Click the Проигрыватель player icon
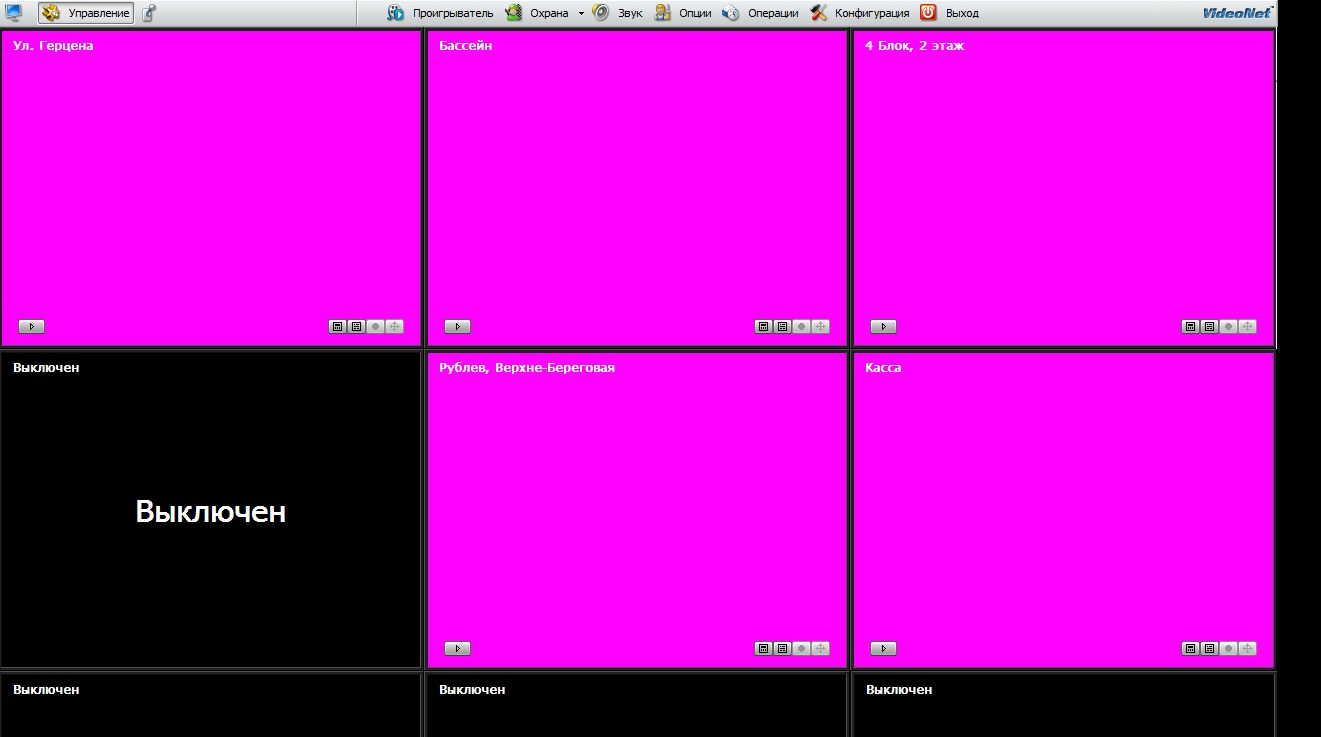Screen dimensions: 1321x737 396,13
